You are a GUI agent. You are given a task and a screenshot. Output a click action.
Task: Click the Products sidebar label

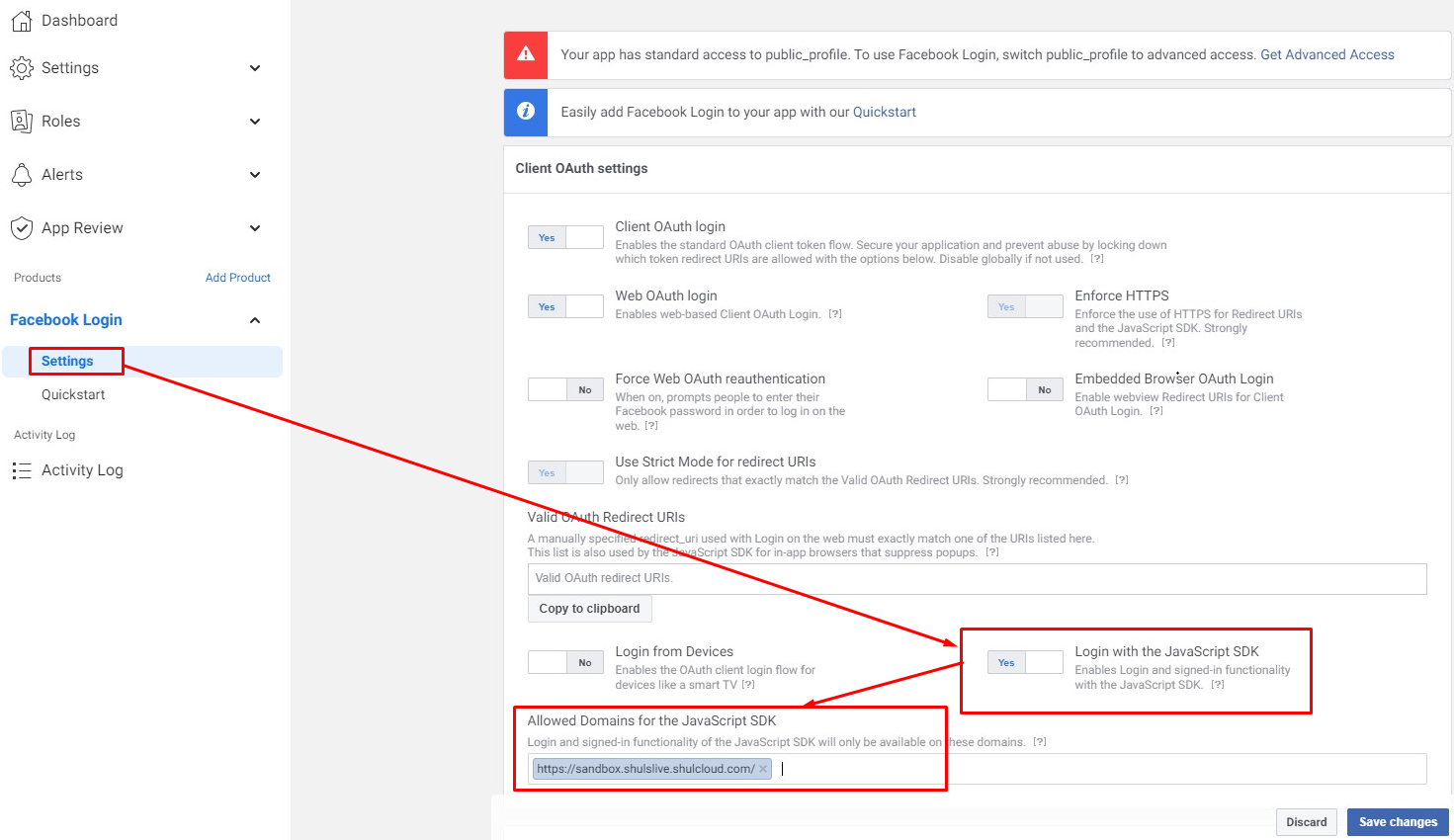click(38, 278)
